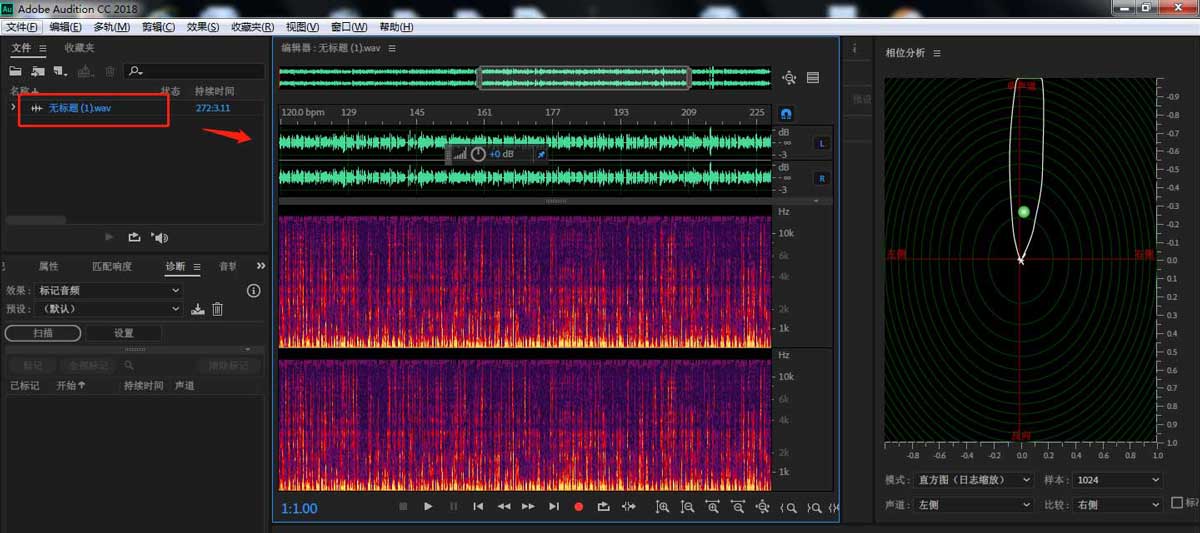
Task: Click the save preset icon beside preset dropdown
Action: click(198, 309)
